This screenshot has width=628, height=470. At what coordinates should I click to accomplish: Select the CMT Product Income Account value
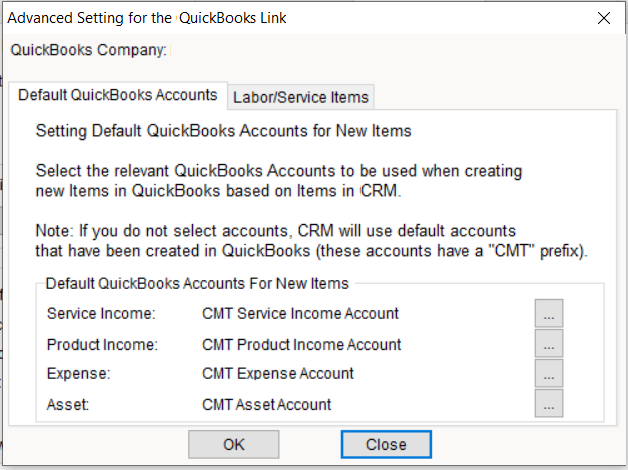pos(301,344)
